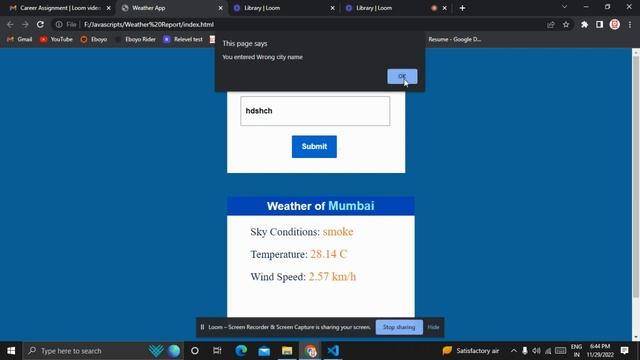640x360 pixels.
Task: Close the first Library | Loom tab
Action: (x=333, y=8)
